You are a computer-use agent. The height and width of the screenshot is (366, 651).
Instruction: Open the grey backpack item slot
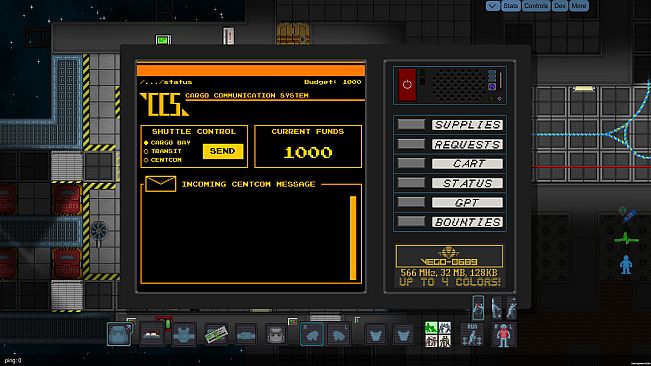(x=276, y=334)
